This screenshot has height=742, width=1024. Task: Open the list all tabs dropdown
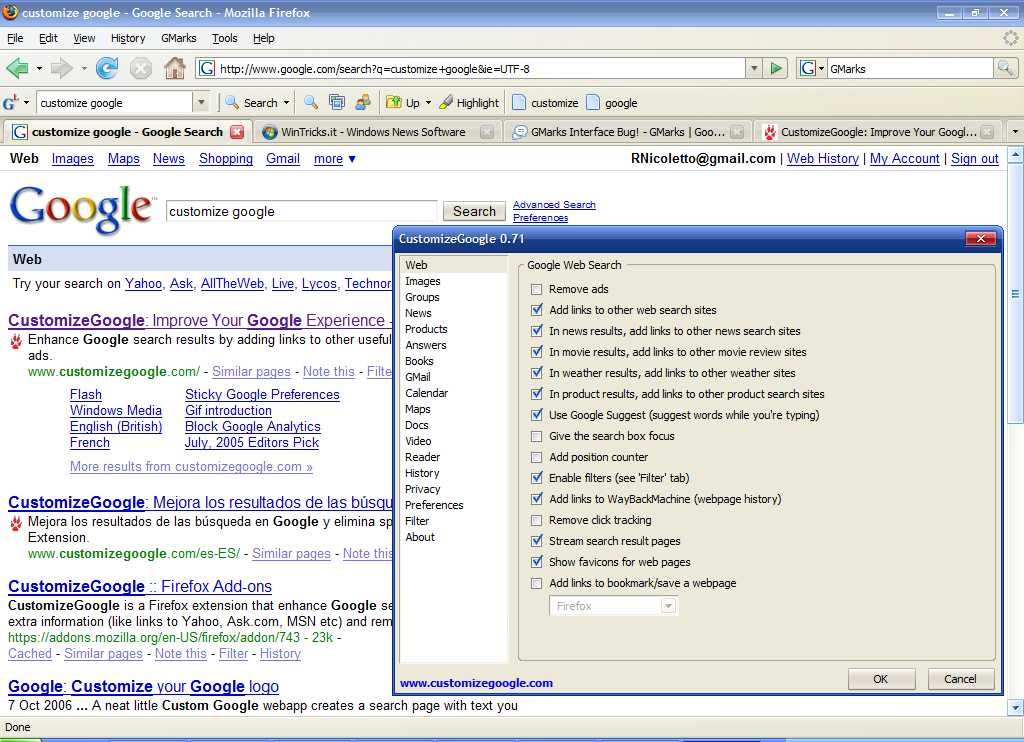click(1015, 132)
